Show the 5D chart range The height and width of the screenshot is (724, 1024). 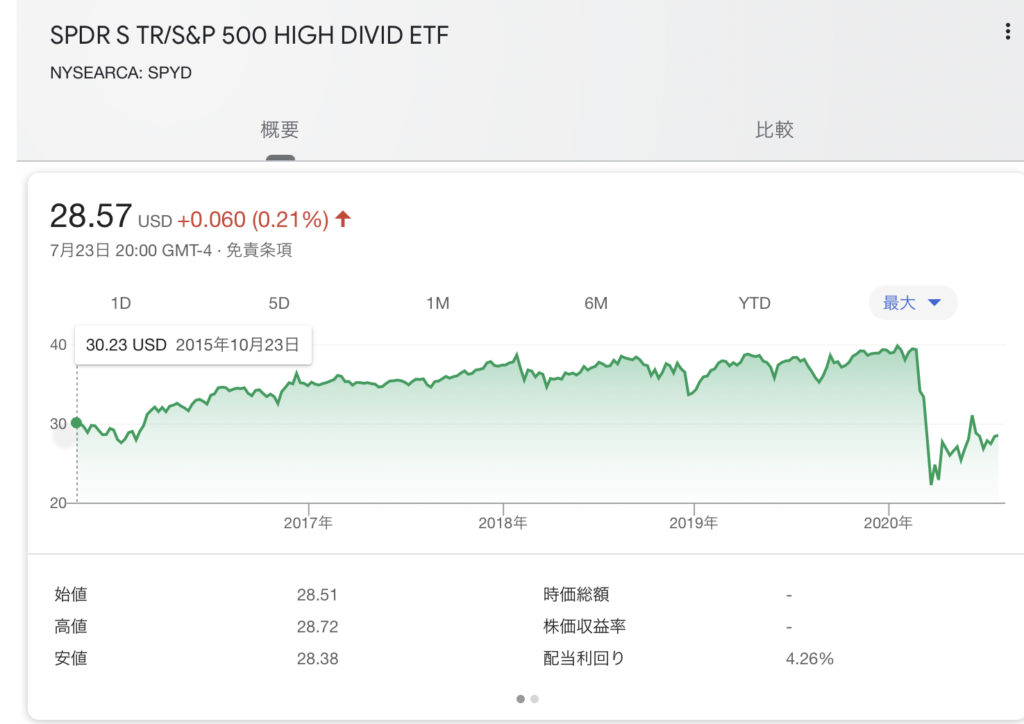tap(279, 303)
